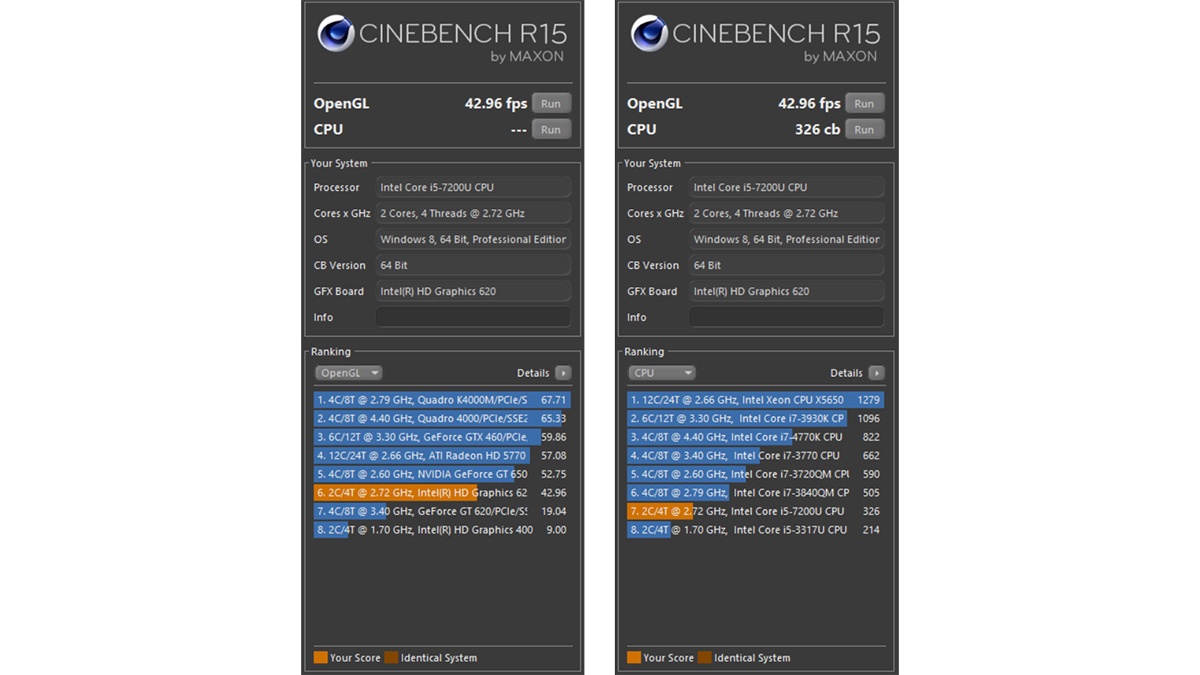Image resolution: width=1200 pixels, height=675 pixels.
Task: Run the CPU test in right panel
Action: tap(864, 129)
